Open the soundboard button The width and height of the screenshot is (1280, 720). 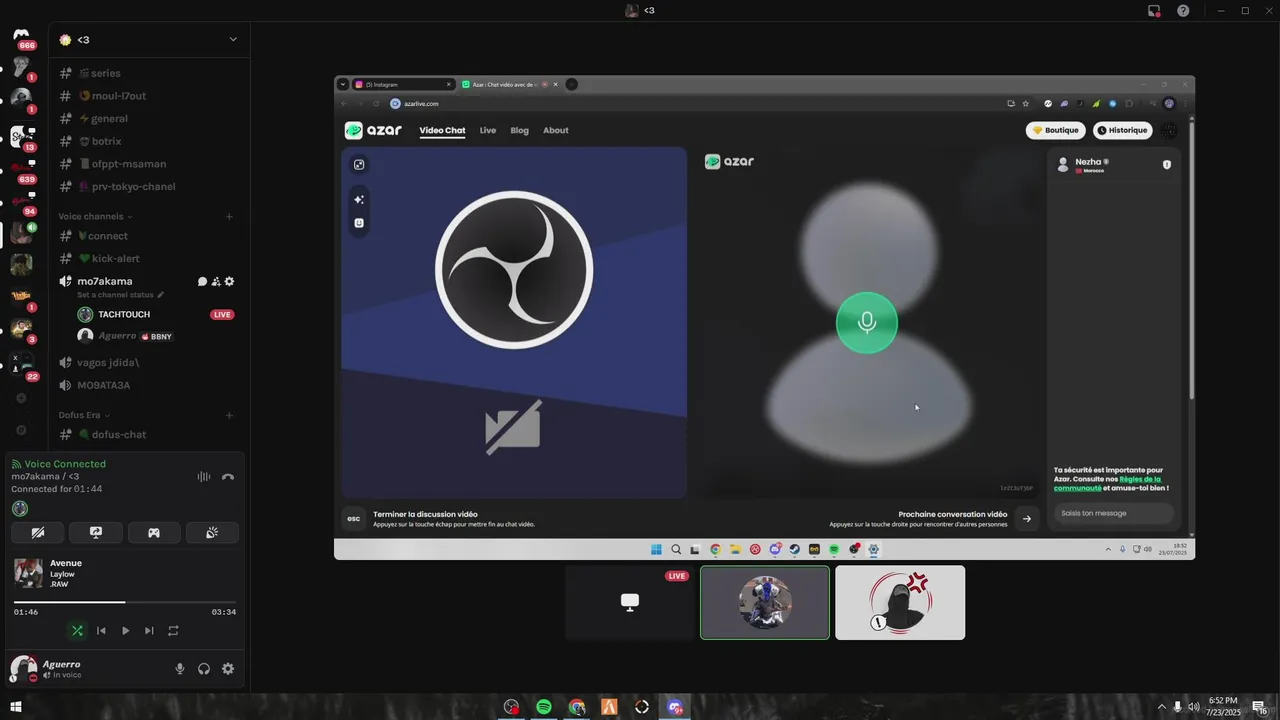(x=212, y=533)
